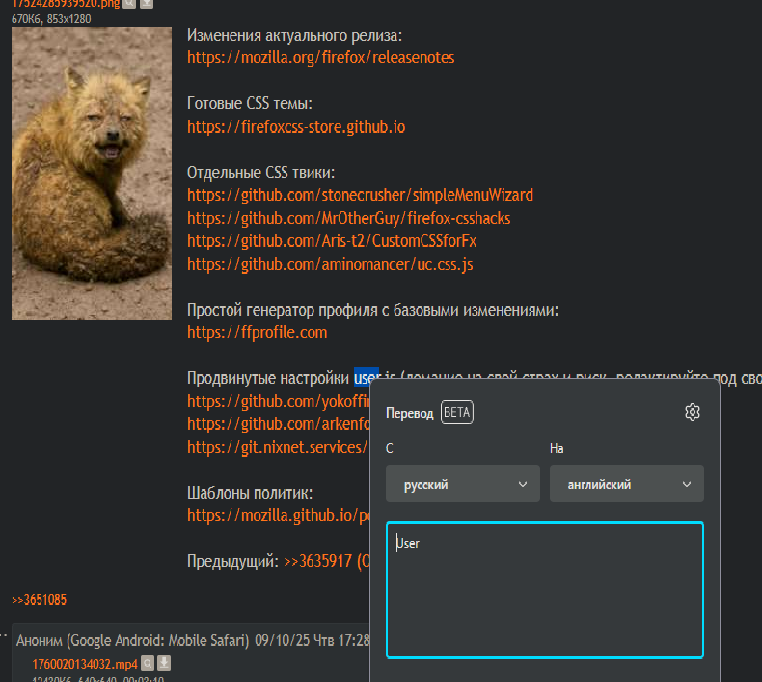Open the git.nixnet.services link

click(278, 447)
